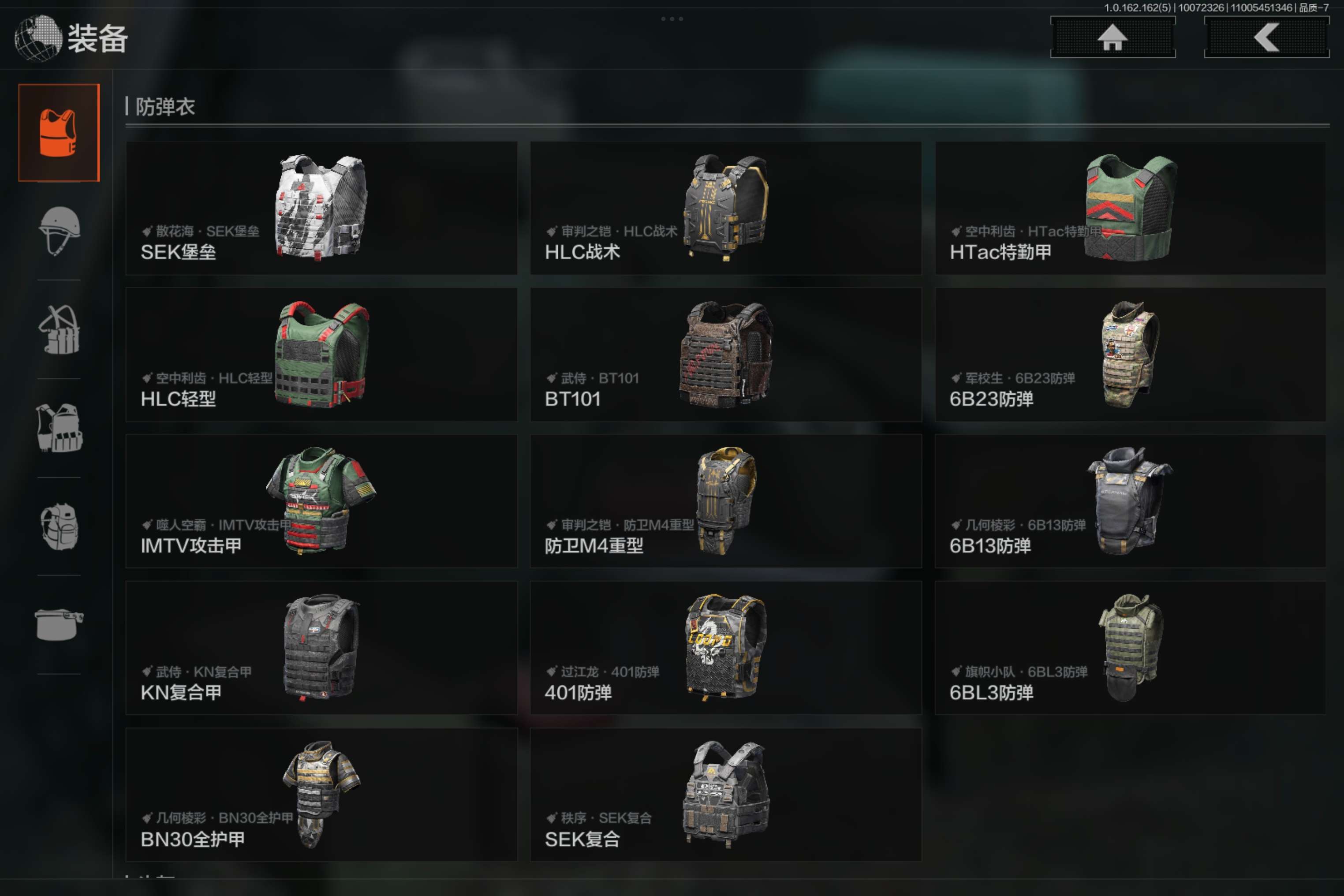Select the BN30全护甲 armor card
The image size is (1344, 896).
pos(322,795)
